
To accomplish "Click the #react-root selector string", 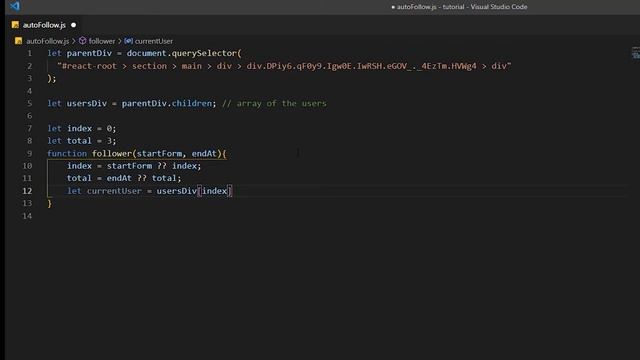I will coord(284,66).
